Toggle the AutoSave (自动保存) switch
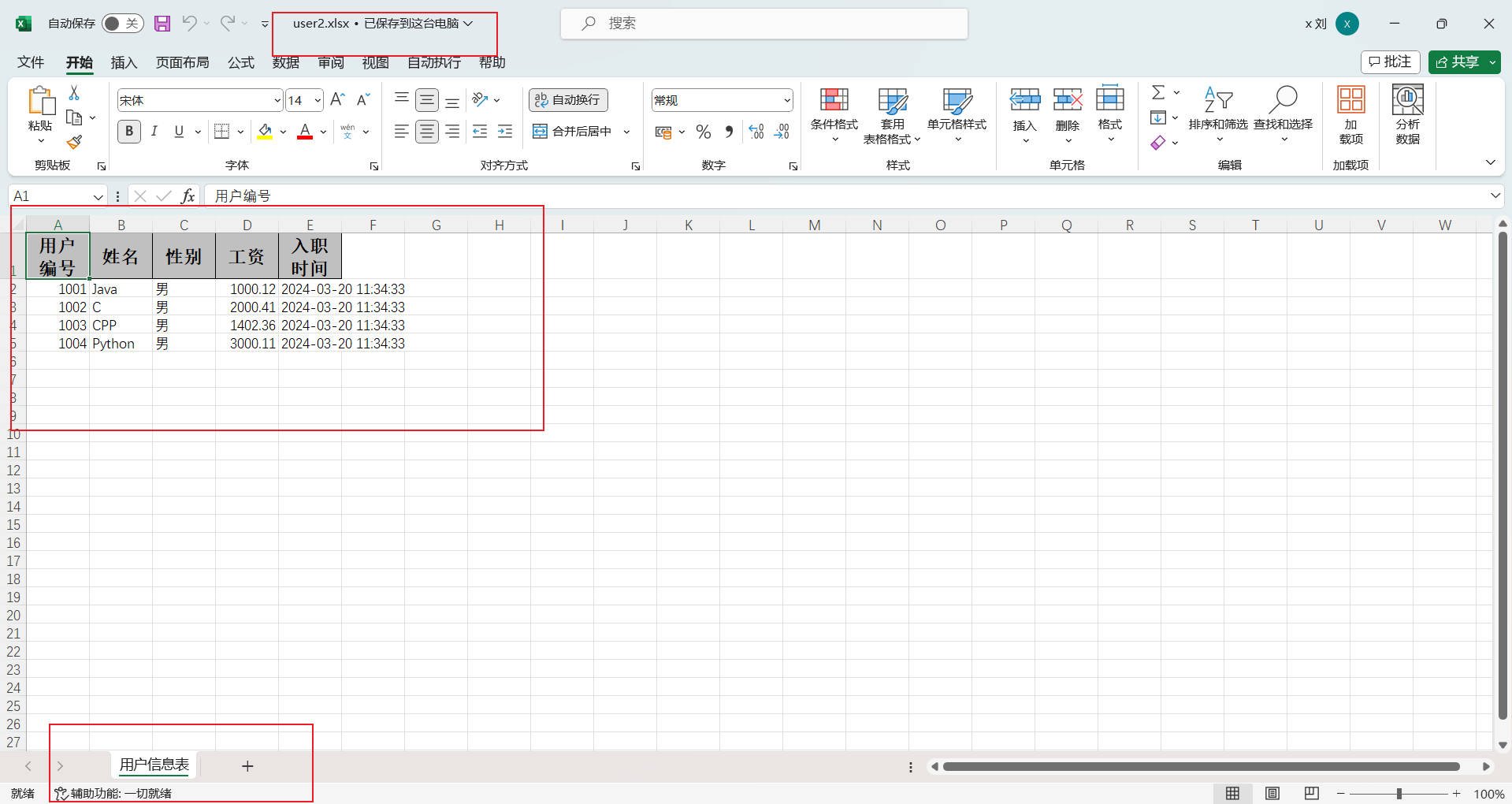This screenshot has height=804, width=1512. click(x=122, y=24)
